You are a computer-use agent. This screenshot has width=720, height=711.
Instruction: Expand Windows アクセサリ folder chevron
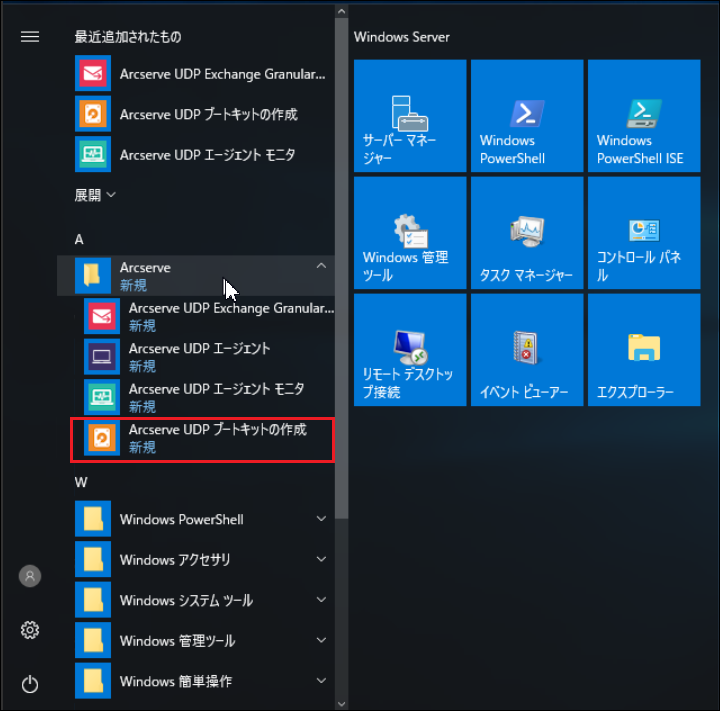pyautogui.click(x=321, y=559)
